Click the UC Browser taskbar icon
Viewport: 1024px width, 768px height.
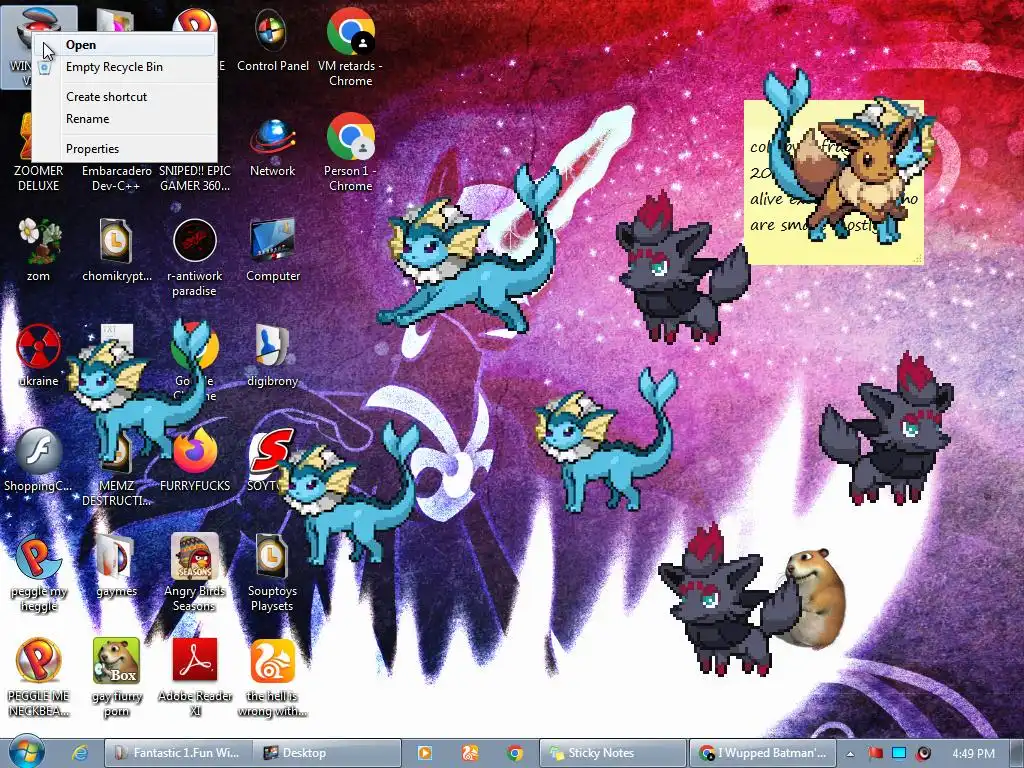coord(470,753)
